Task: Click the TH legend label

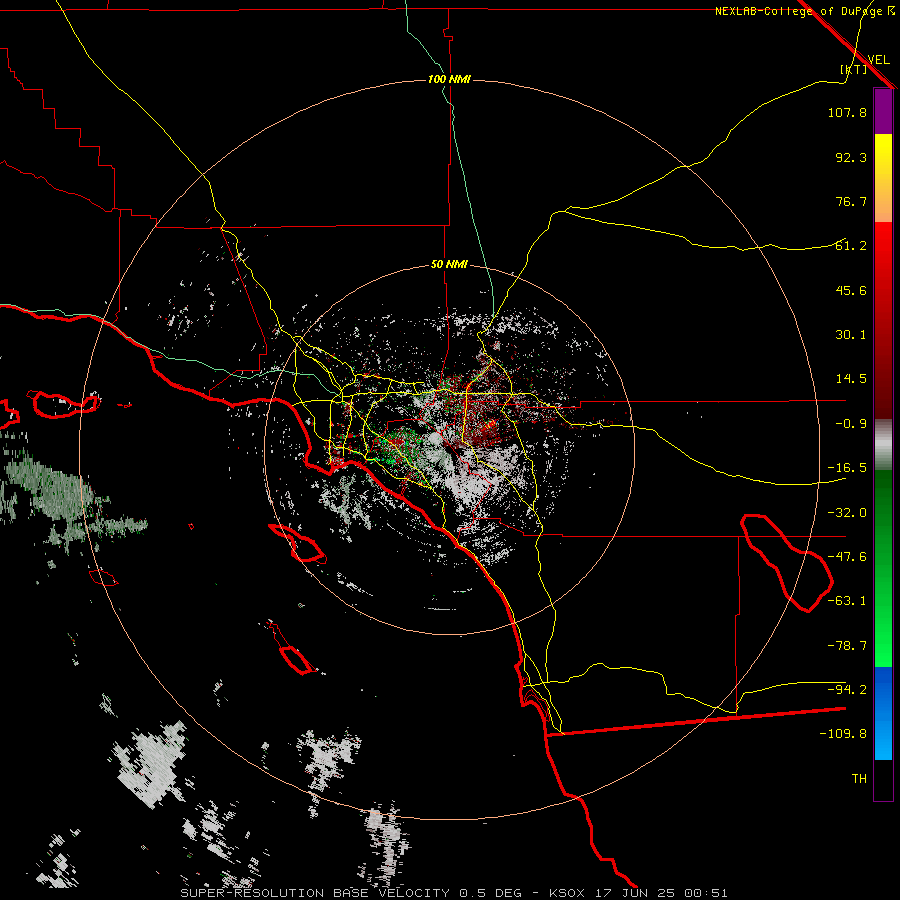Action: 859,779
